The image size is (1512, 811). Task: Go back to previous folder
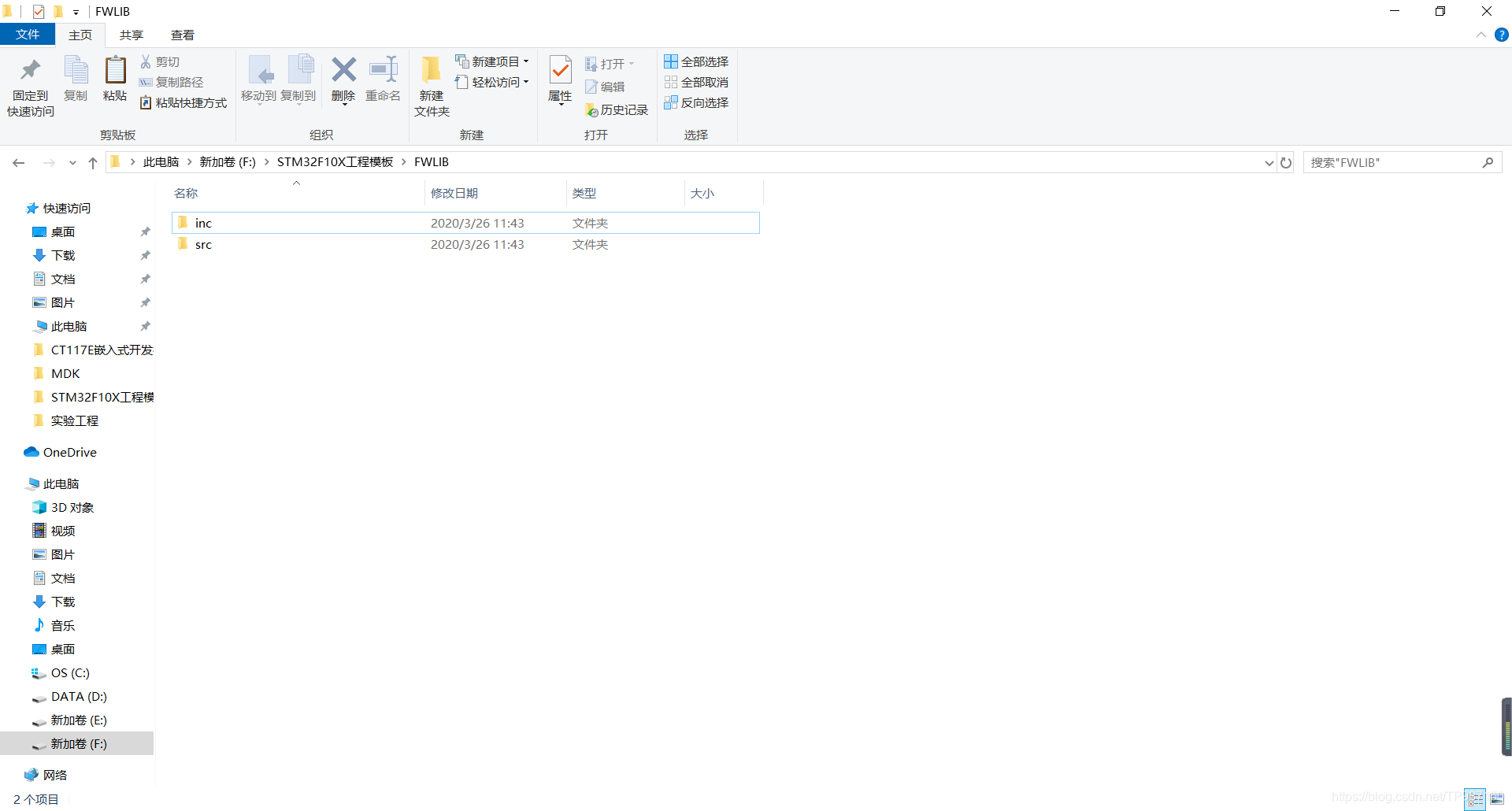pos(19,162)
